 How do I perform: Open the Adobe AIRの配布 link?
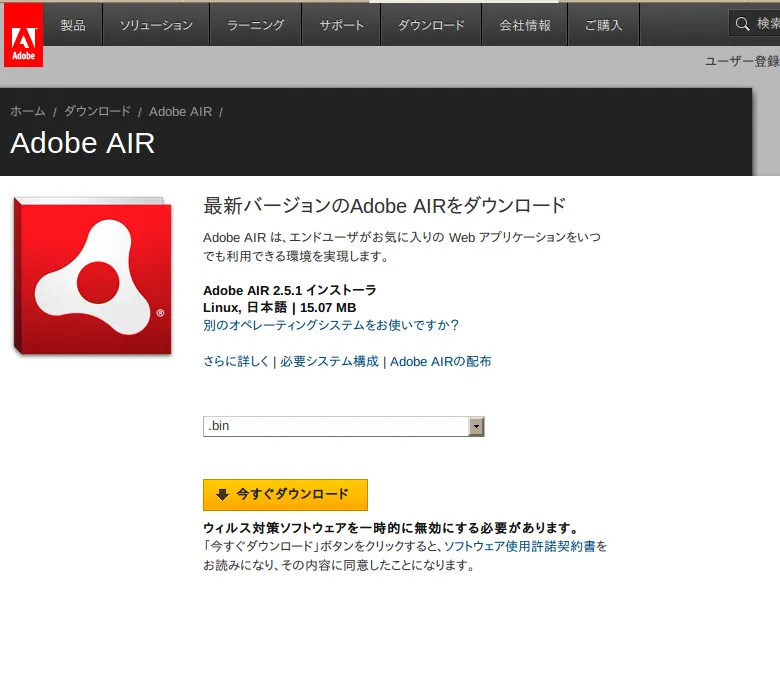441,361
